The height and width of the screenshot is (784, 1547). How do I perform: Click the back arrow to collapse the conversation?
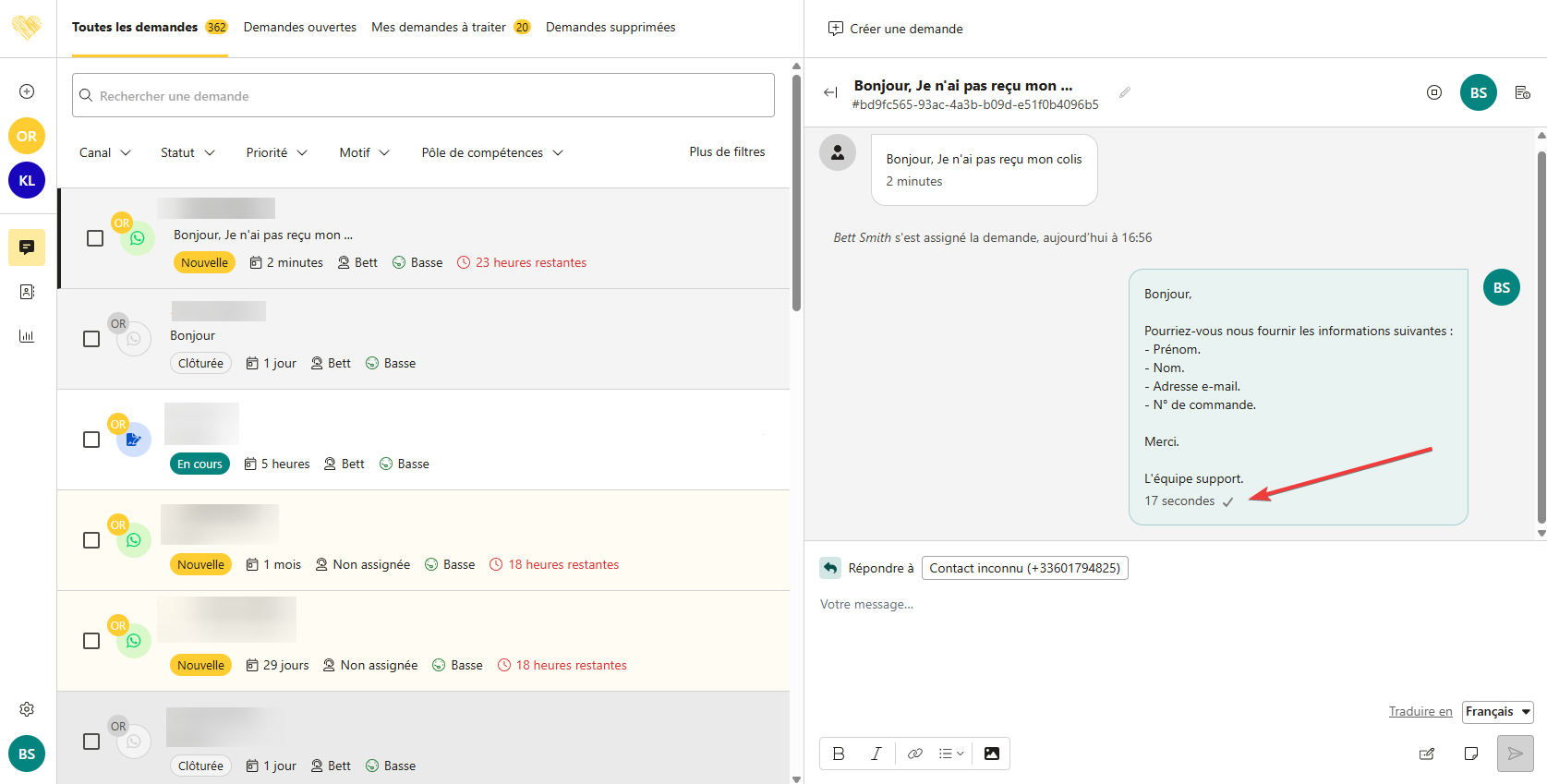click(830, 92)
